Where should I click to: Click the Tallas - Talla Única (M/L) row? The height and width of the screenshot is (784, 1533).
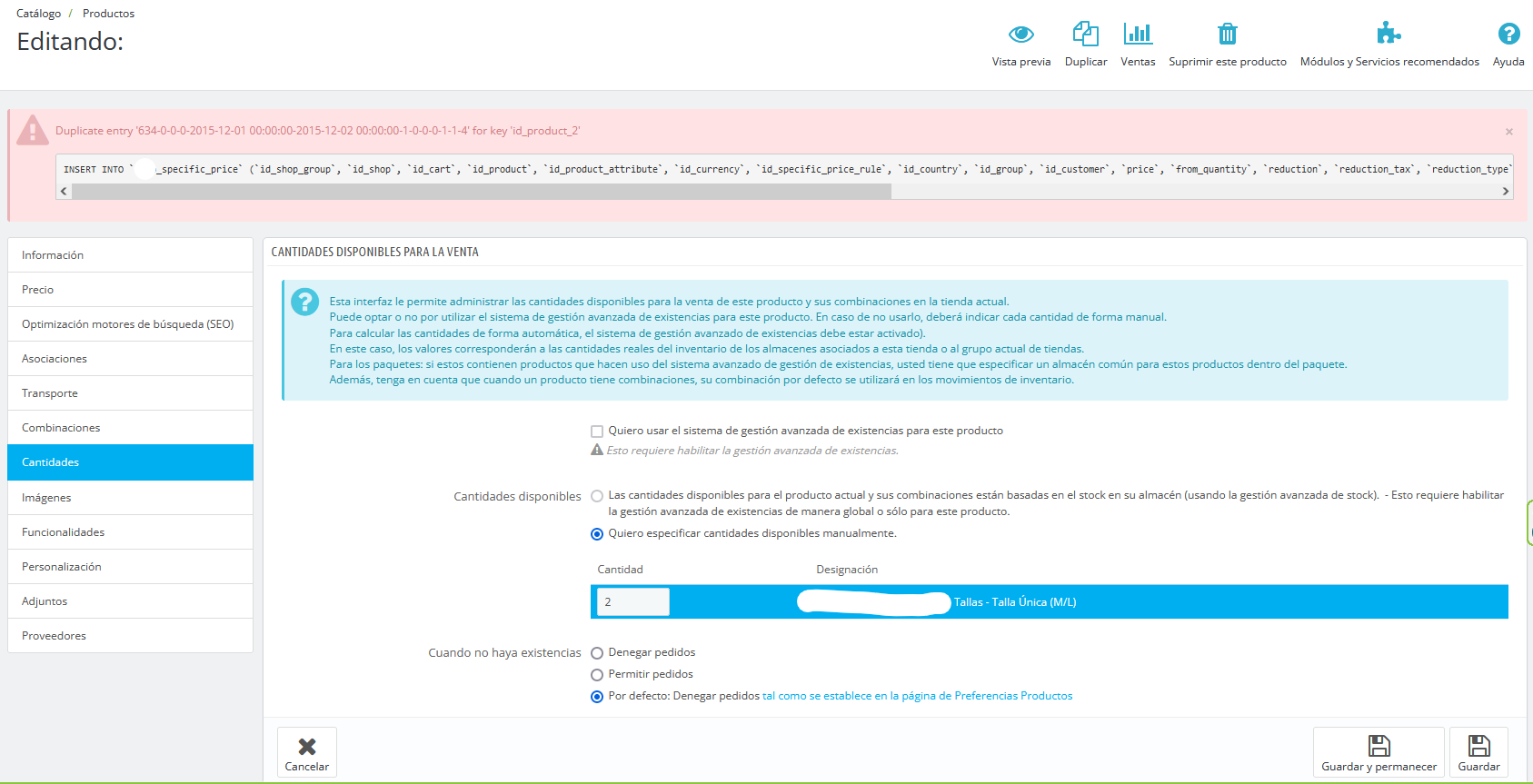pos(1050,601)
